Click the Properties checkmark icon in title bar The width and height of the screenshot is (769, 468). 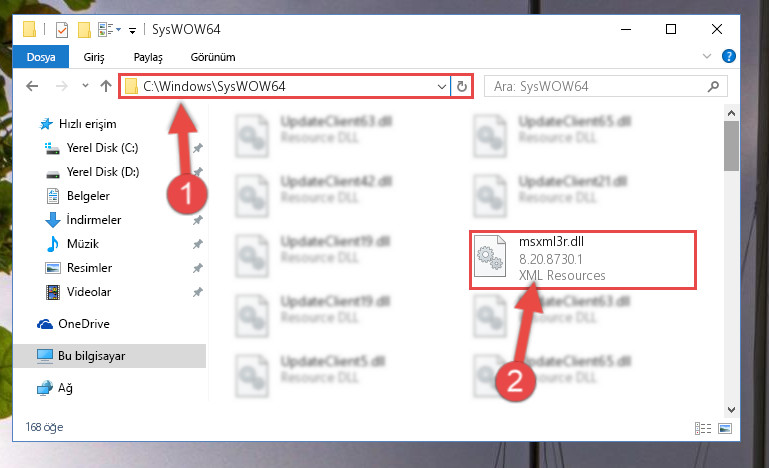pos(62,30)
